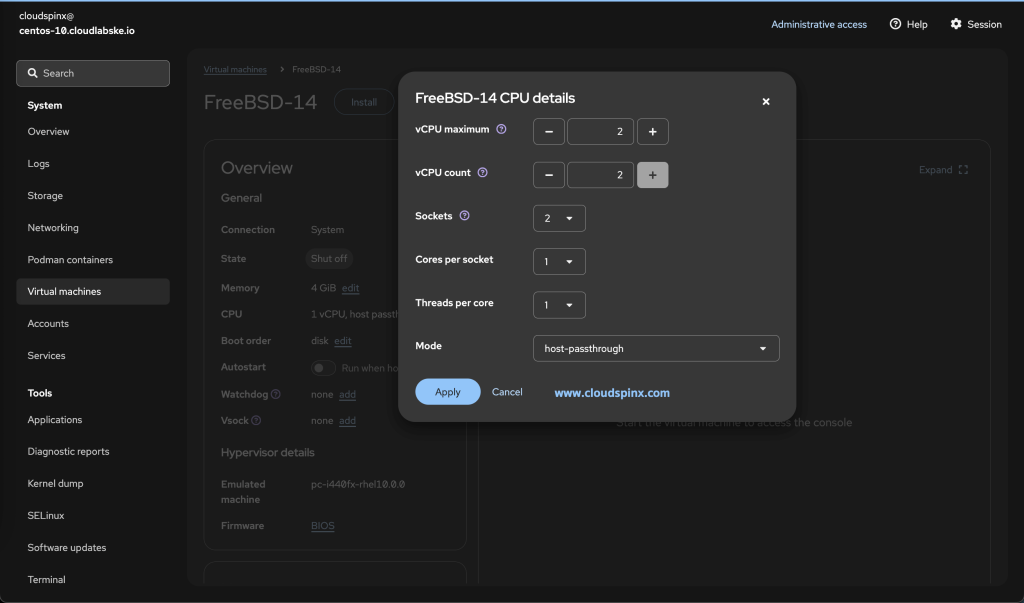
Task: Click the Search input field
Action: pos(93,73)
